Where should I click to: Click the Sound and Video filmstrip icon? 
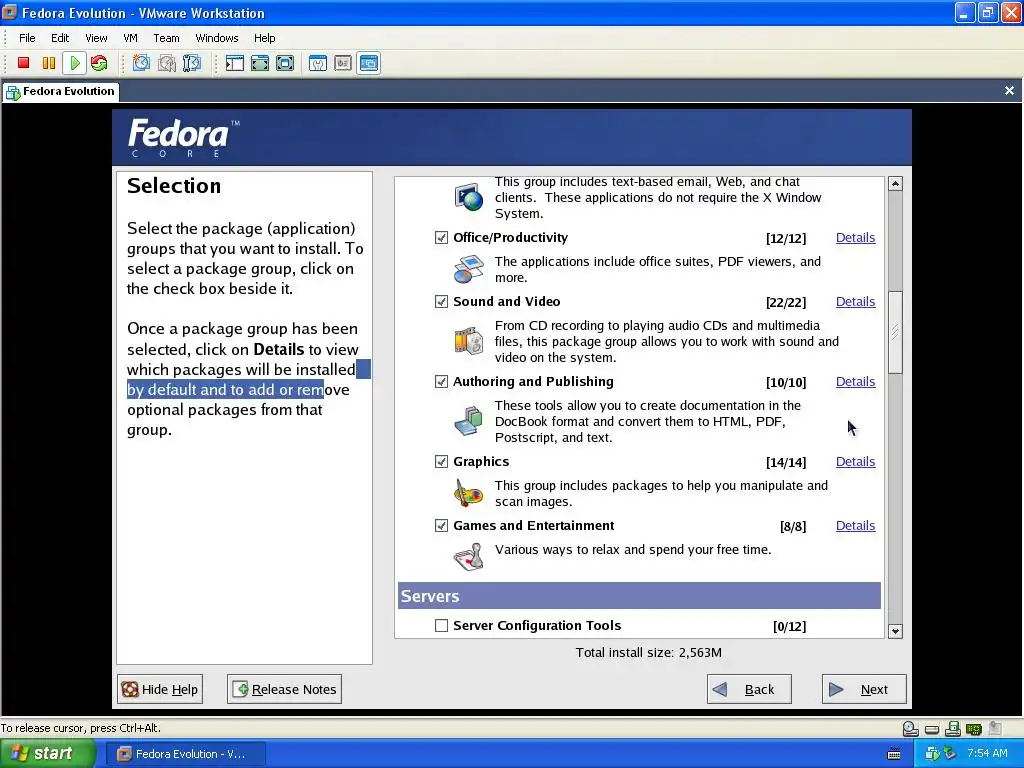469,341
